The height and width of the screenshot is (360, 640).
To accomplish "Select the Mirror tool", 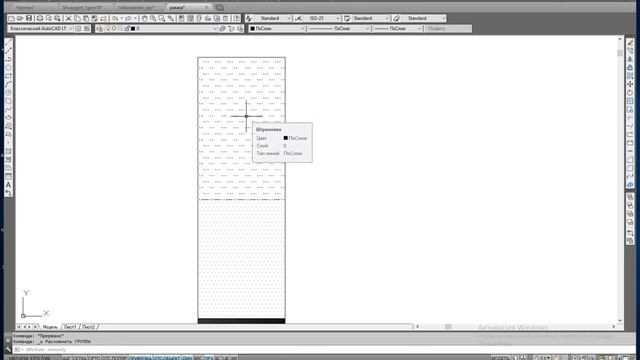I will coord(630,59).
